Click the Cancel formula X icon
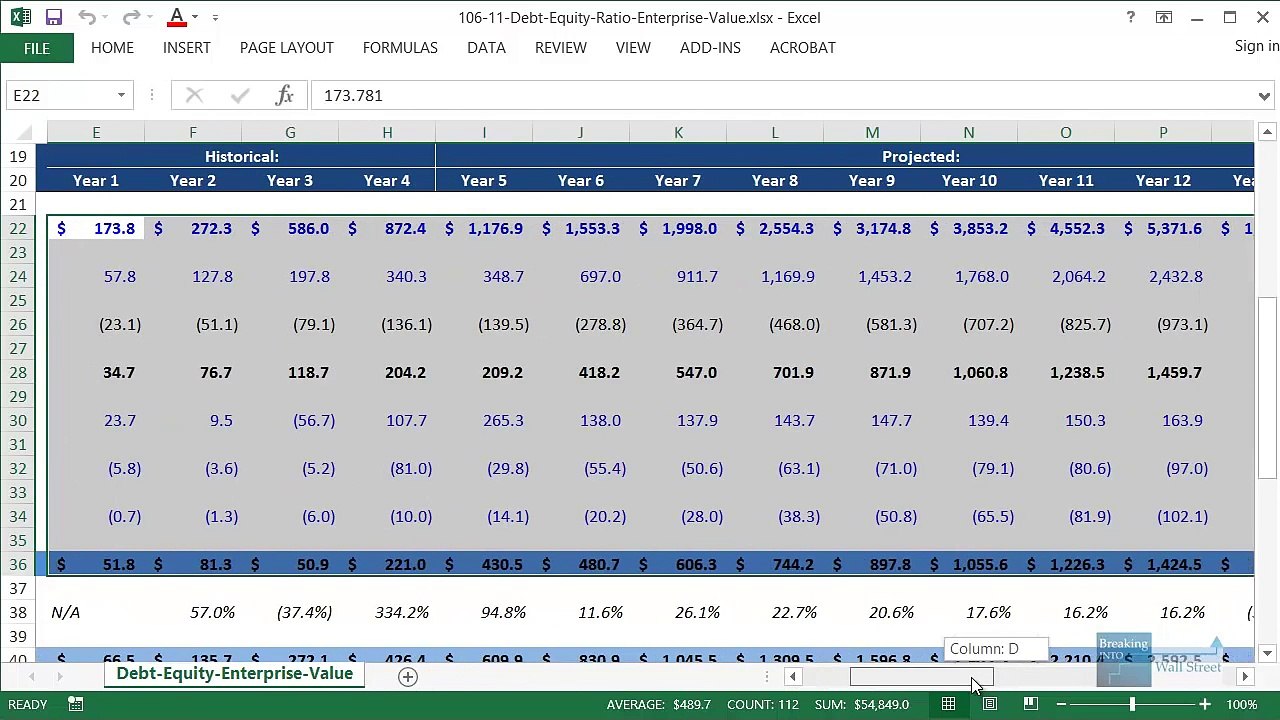The image size is (1280, 720). [194, 95]
